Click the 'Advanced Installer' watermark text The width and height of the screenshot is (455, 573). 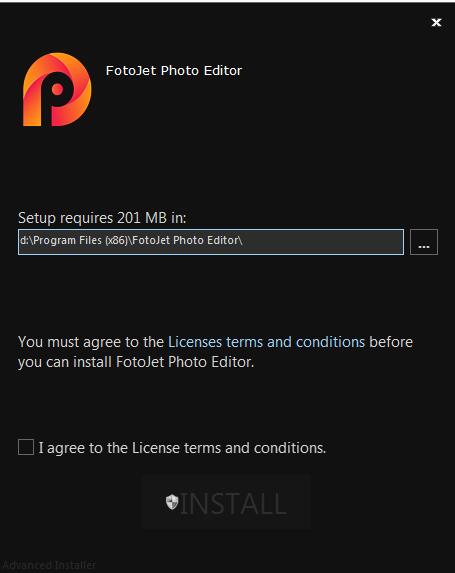49,565
